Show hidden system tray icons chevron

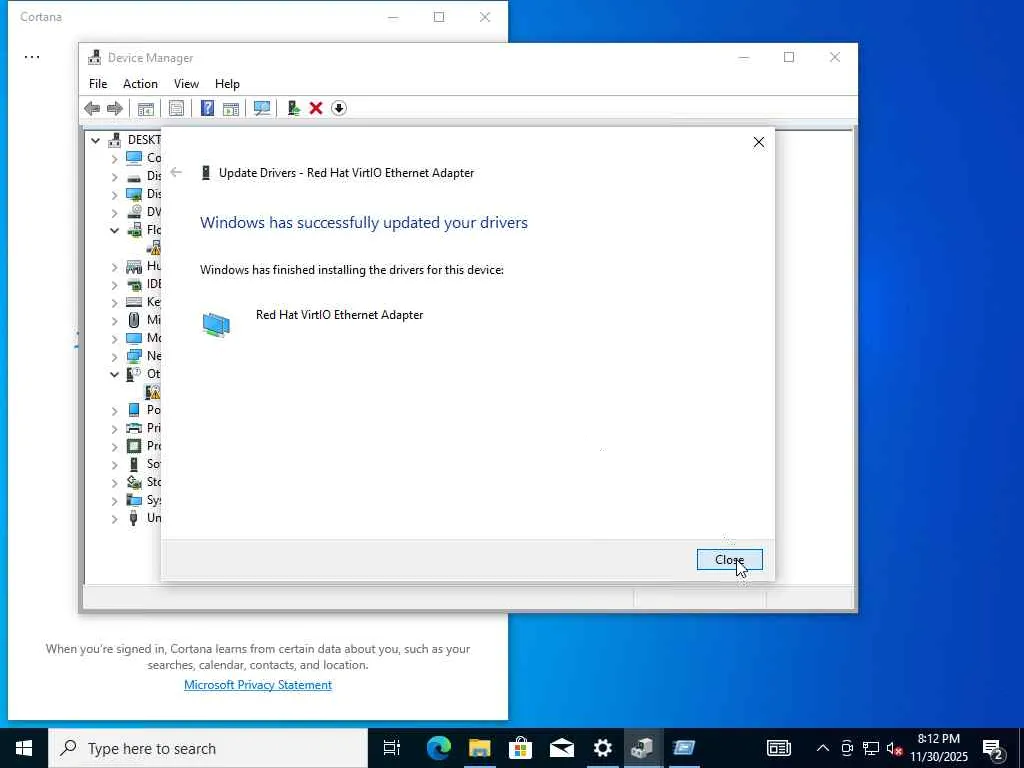(823, 748)
